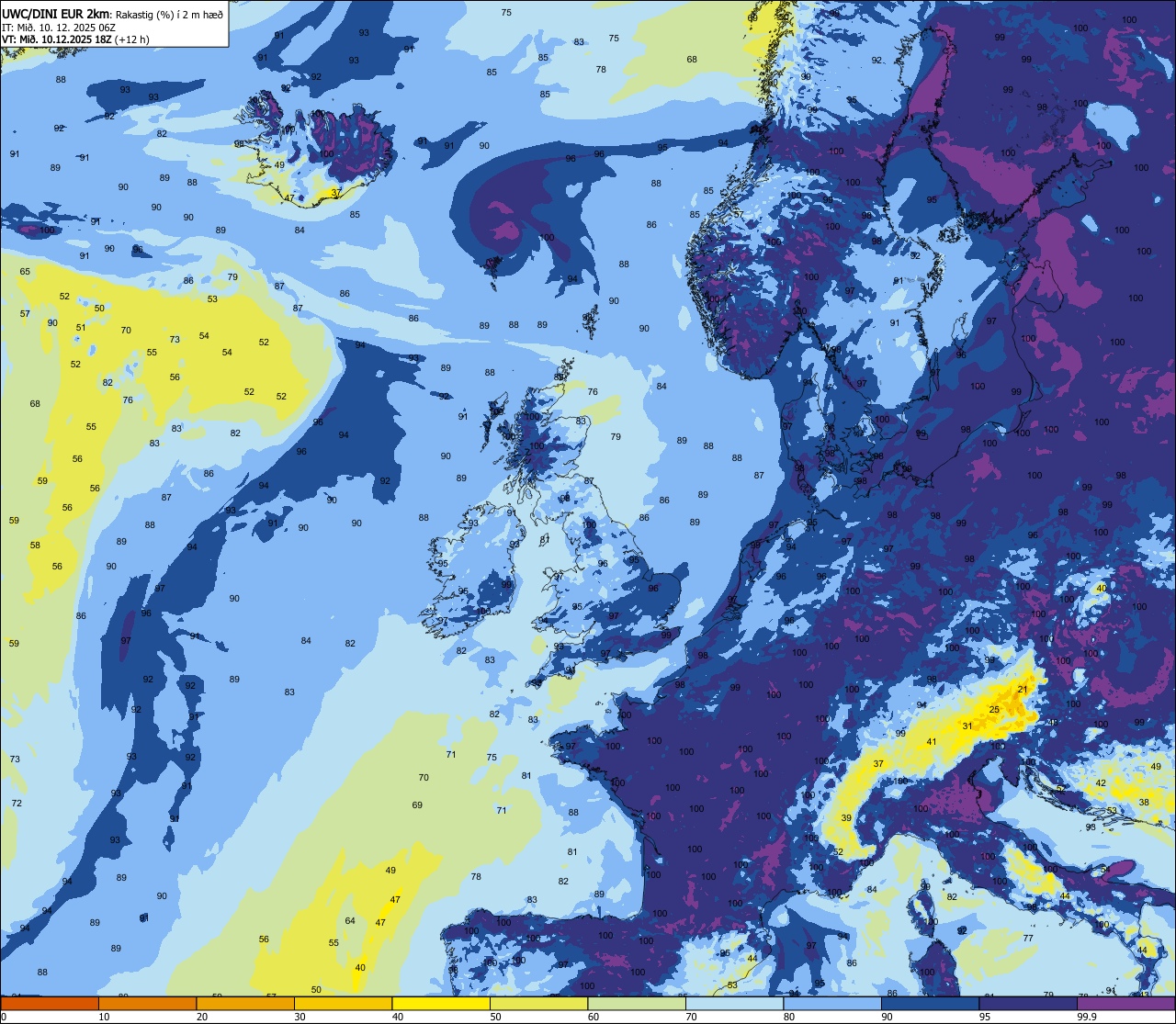The image size is (1176, 1024).
Task: Click the 'IT: Mið. 10. 12. 2025 06Z' line
Action: click(x=61, y=28)
